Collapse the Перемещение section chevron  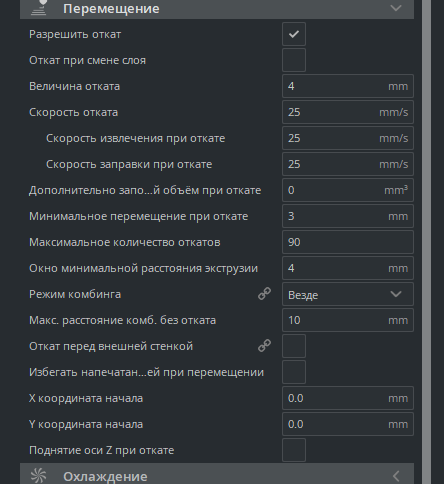click(x=396, y=8)
